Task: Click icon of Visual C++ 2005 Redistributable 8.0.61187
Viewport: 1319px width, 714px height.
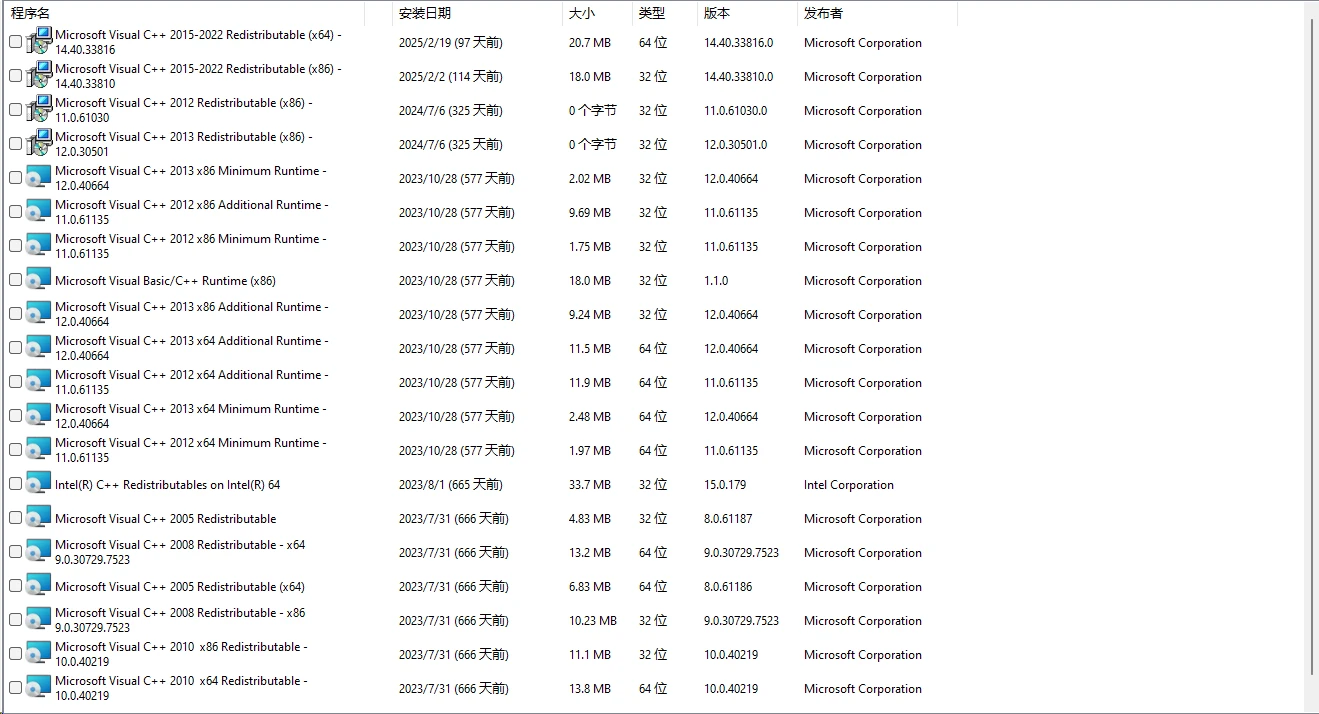Action: (38, 518)
